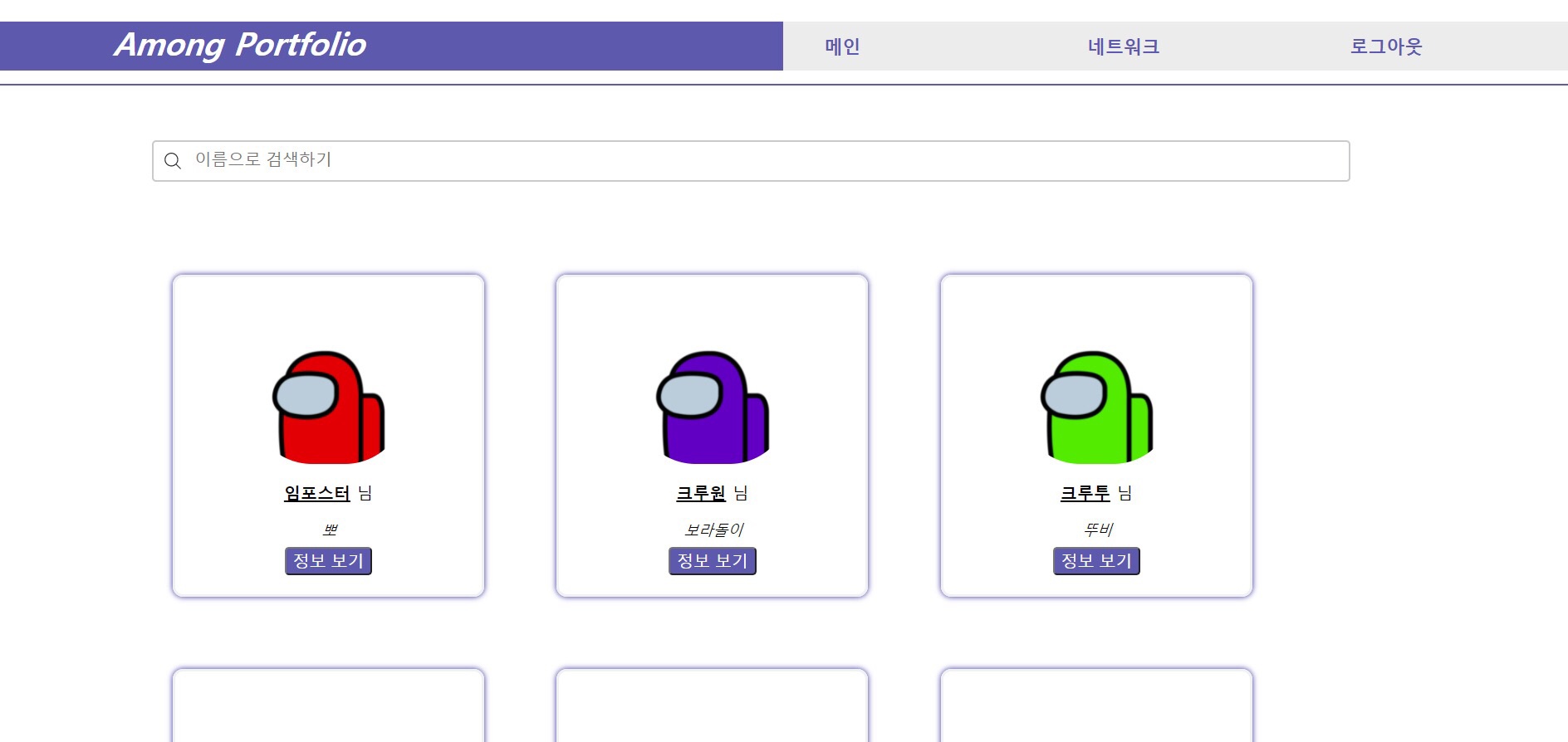The image size is (1568, 742).
Task: Click the description text 뚜비
Action: [x=1097, y=530]
